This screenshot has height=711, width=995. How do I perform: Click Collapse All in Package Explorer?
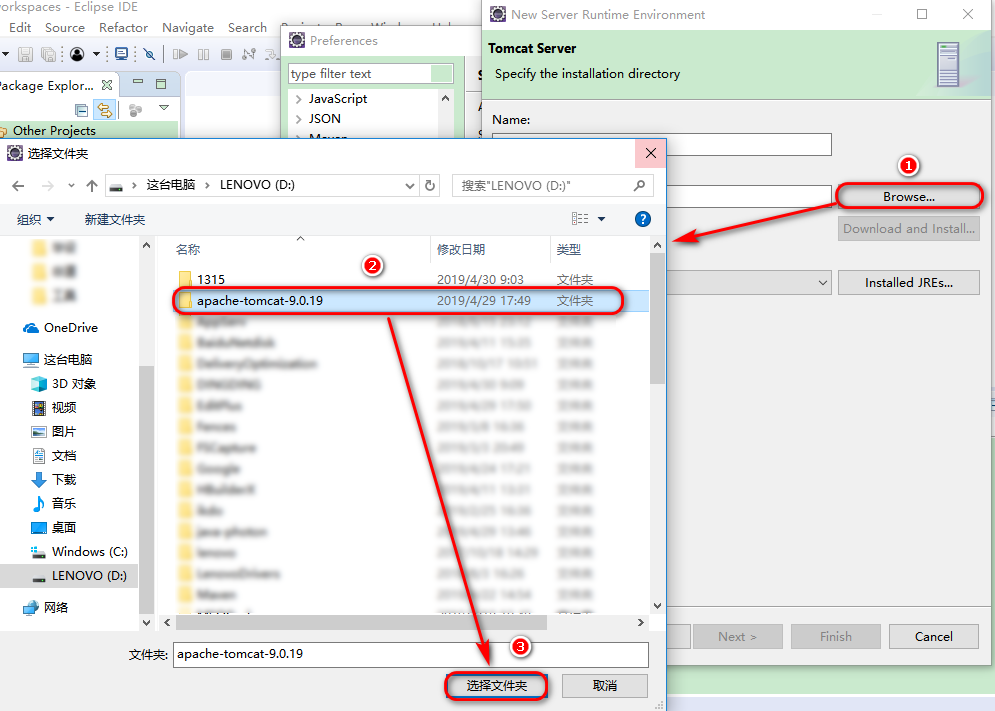coord(81,110)
